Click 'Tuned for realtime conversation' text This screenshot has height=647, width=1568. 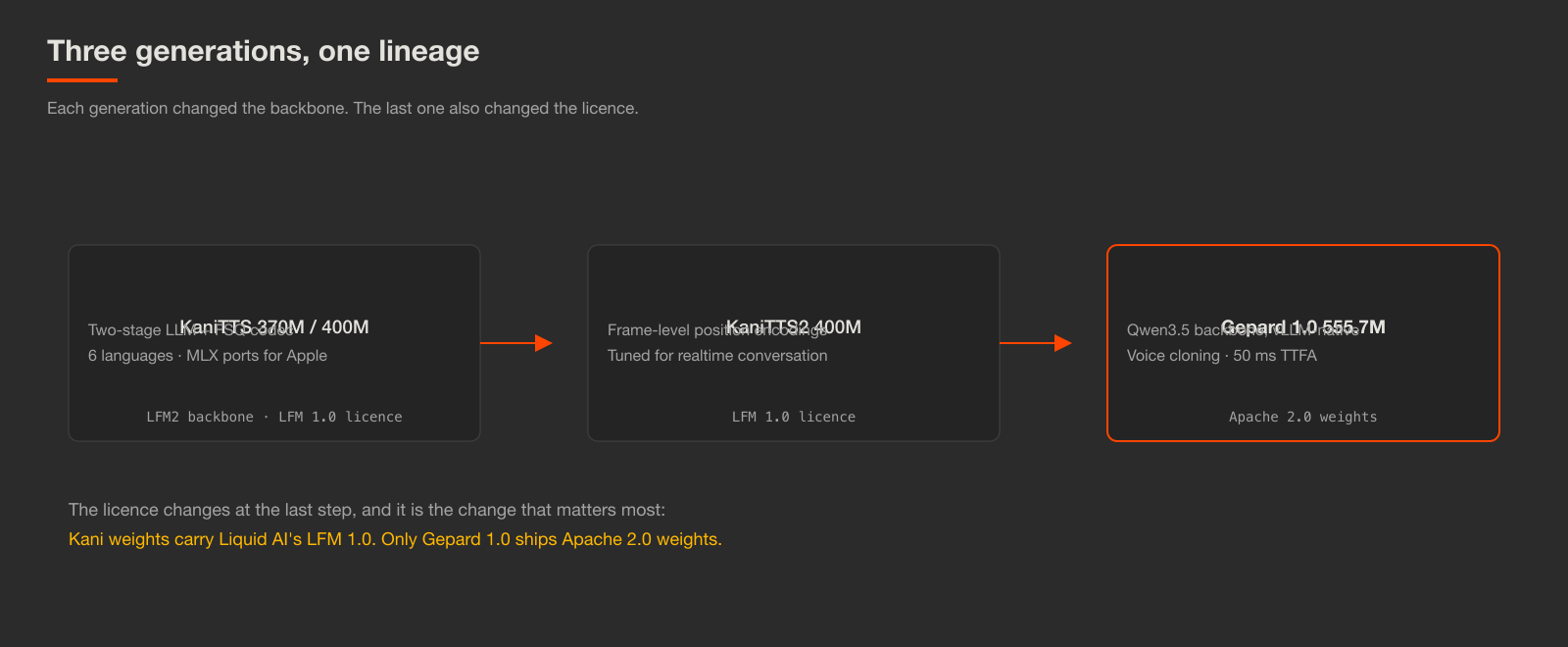coord(717,356)
